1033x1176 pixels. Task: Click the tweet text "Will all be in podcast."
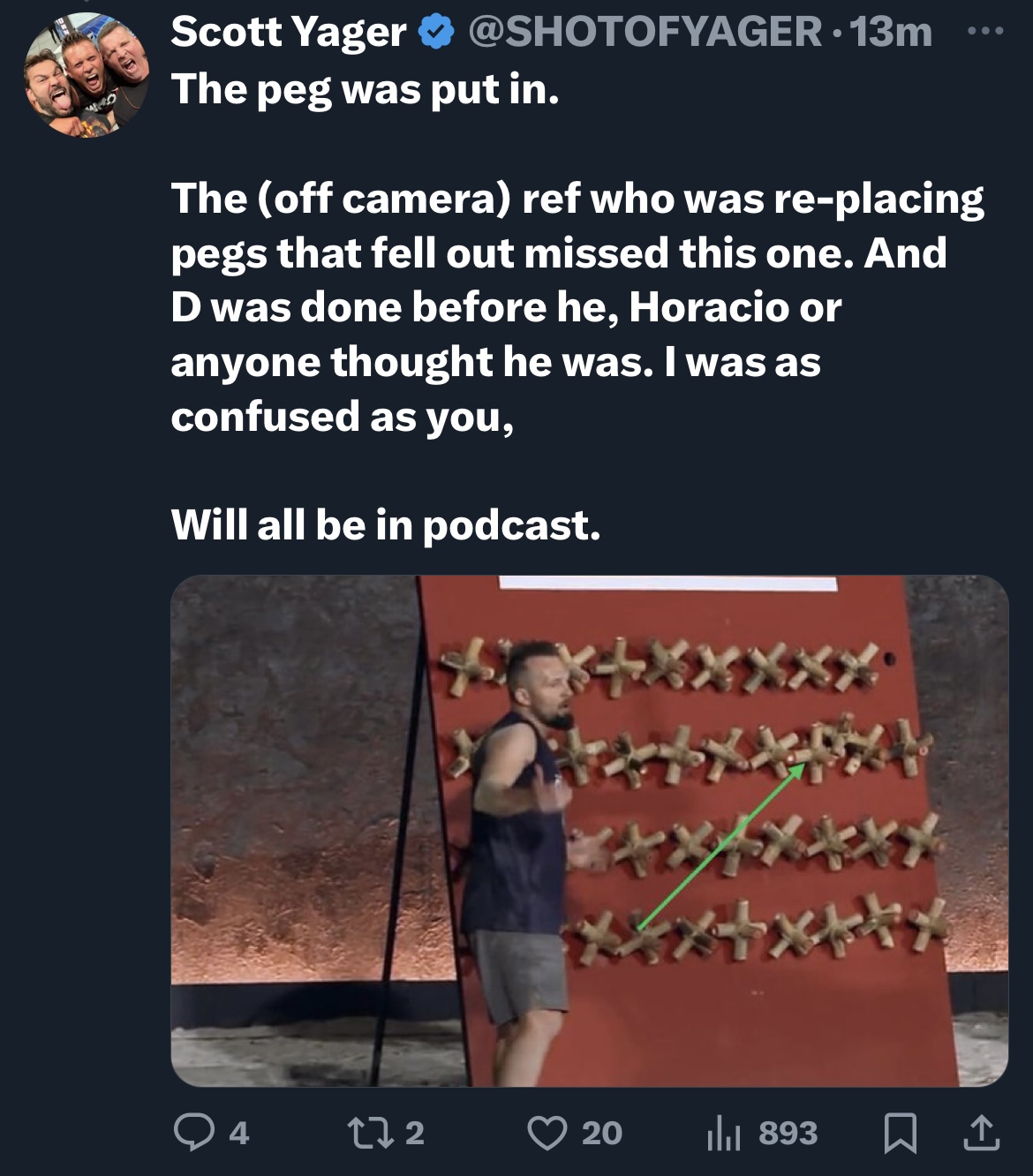(386, 525)
